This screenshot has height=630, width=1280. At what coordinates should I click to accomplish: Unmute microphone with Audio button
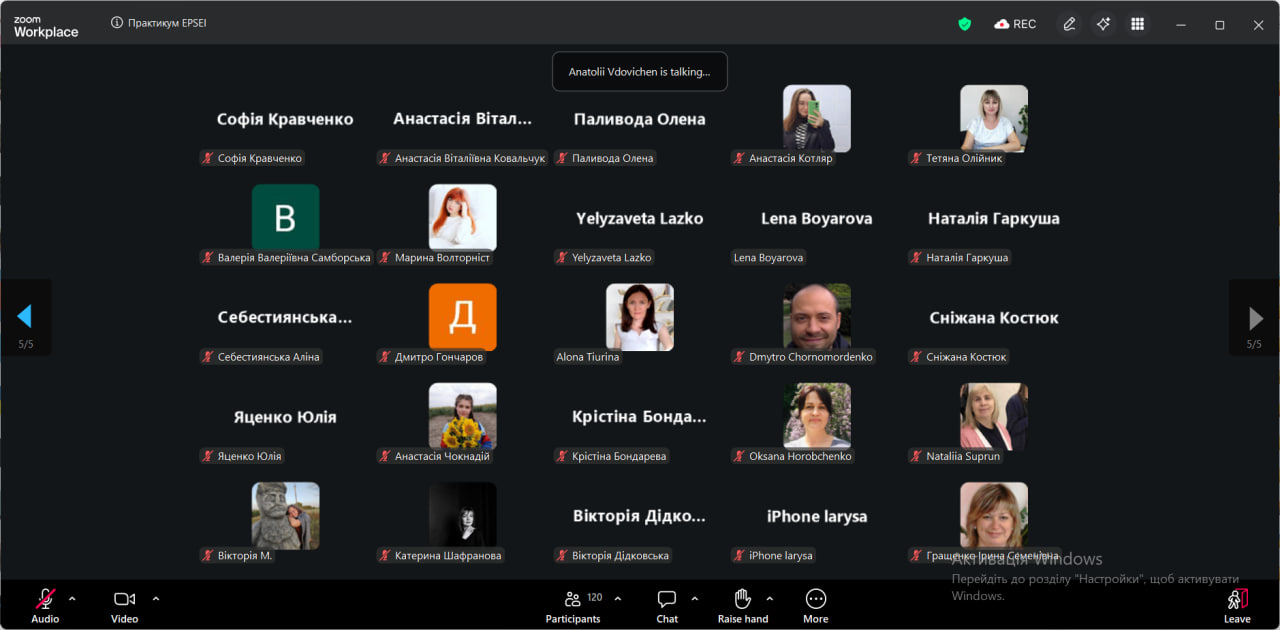click(x=45, y=606)
